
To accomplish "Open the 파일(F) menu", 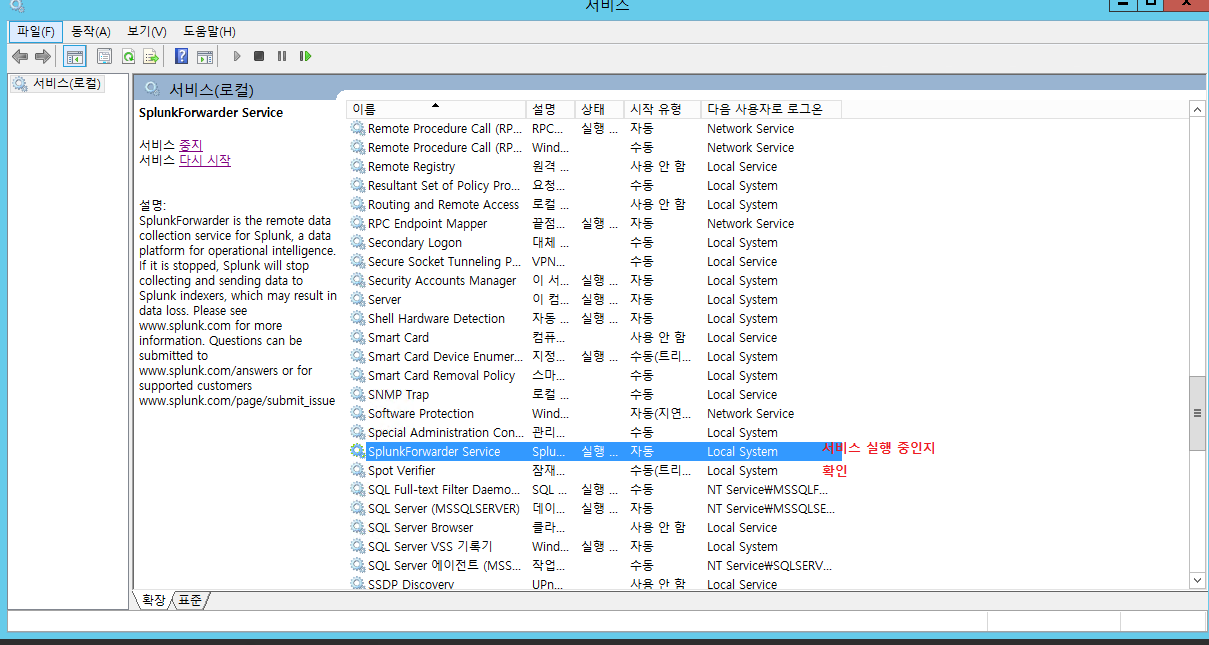I will coord(36,32).
